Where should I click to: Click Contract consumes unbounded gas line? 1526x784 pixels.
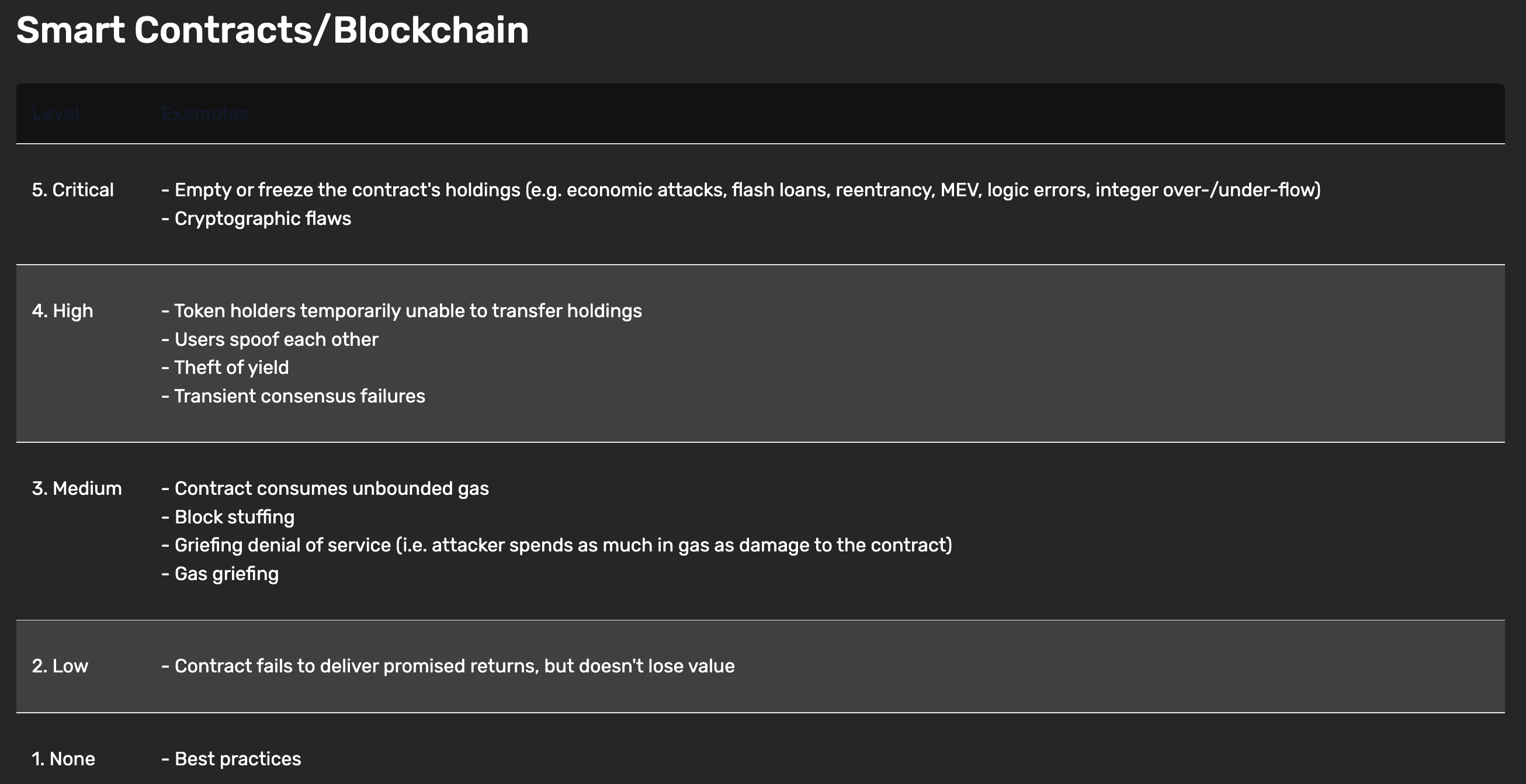[x=325, y=488]
